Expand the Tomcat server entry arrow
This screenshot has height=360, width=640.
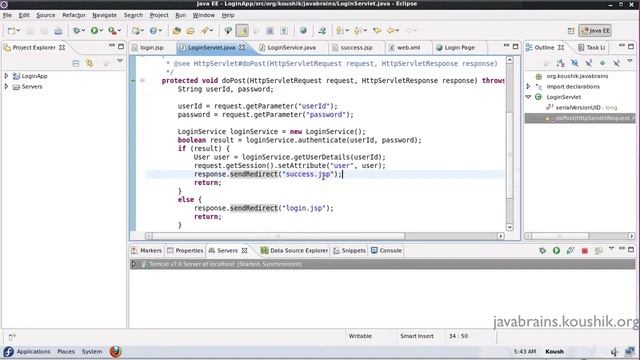tap(133, 264)
